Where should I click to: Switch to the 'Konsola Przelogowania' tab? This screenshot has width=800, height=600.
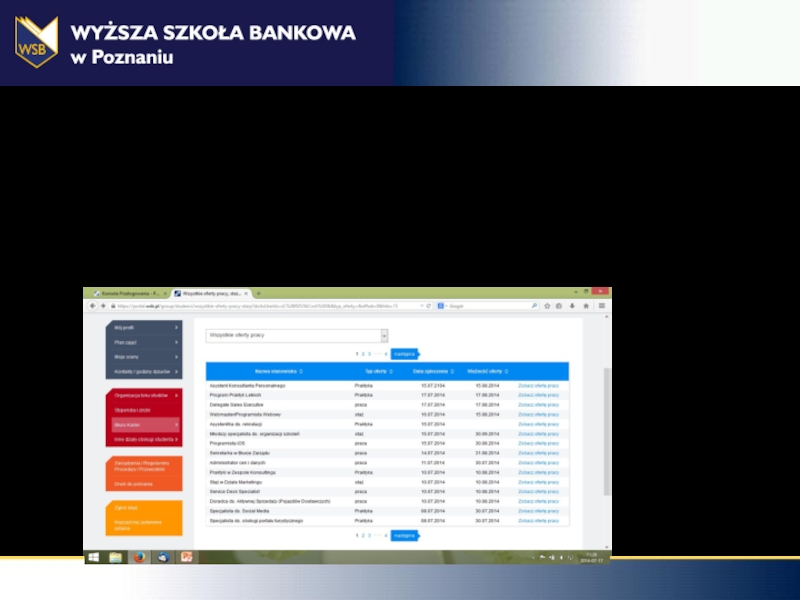[x=130, y=294]
